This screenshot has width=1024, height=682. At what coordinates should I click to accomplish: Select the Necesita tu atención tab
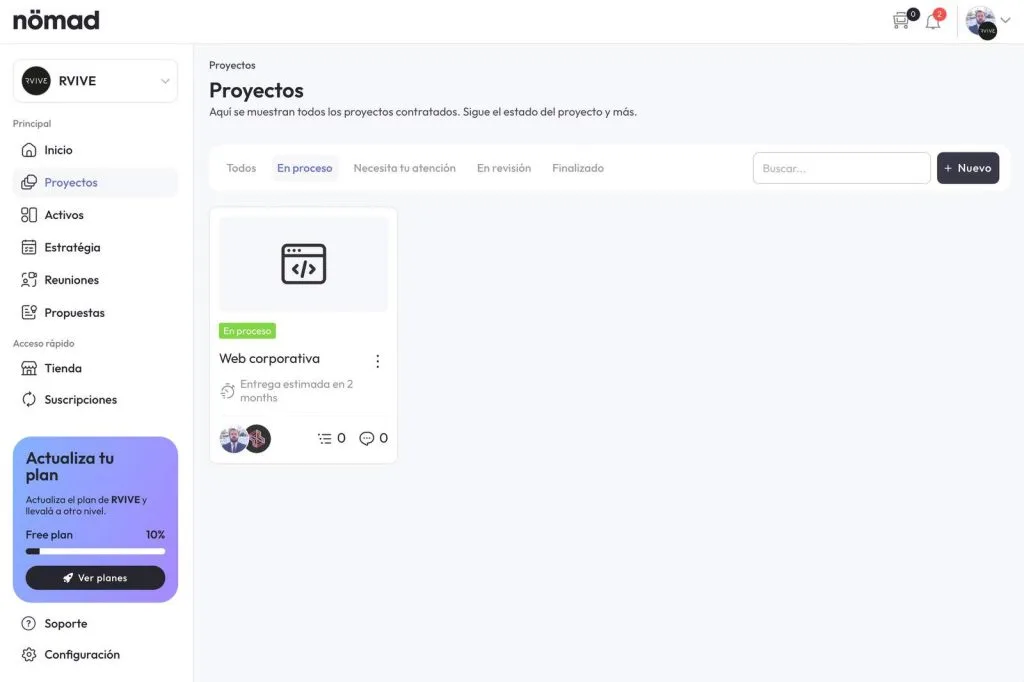click(404, 168)
